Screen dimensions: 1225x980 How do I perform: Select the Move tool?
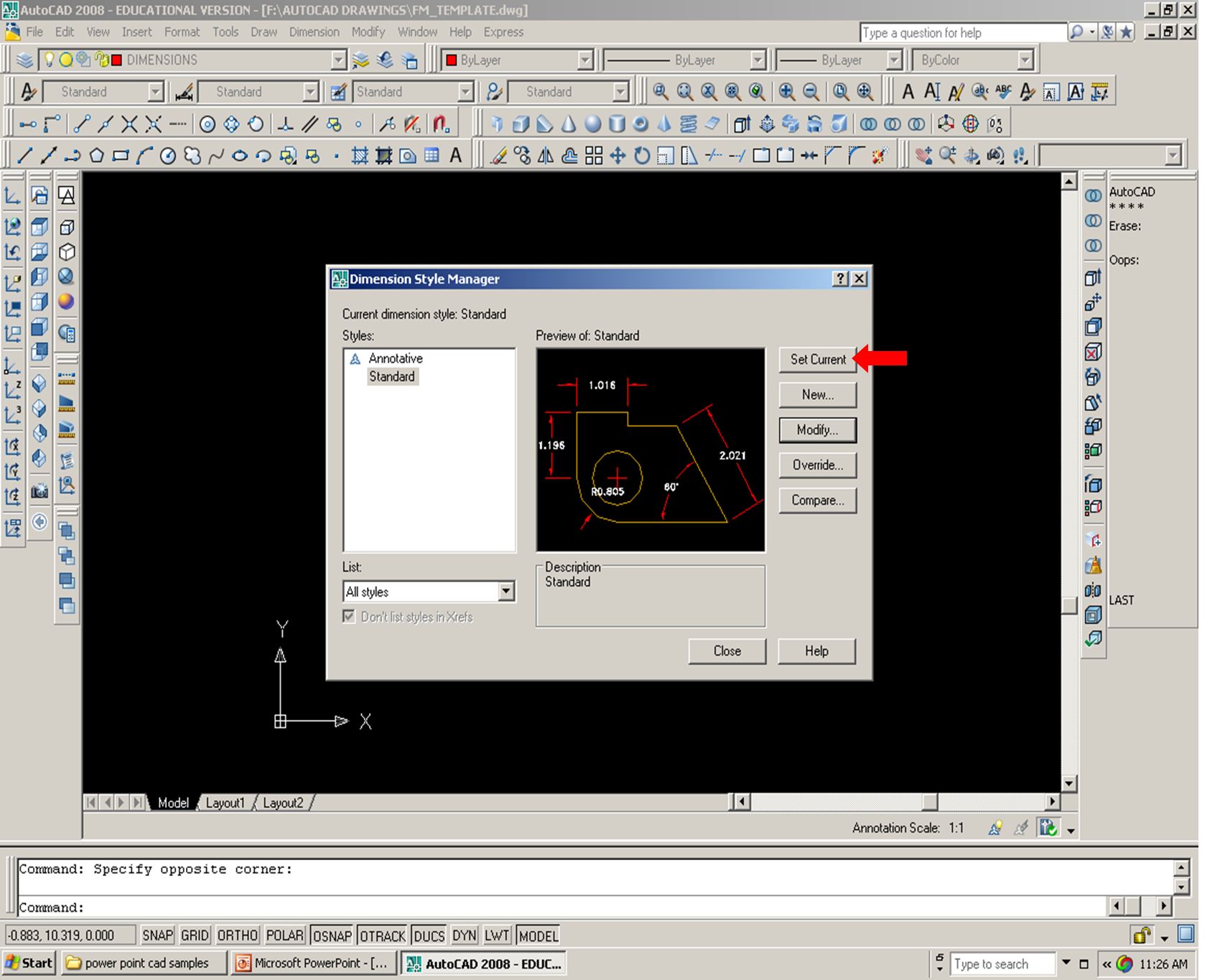tap(618, 155)
